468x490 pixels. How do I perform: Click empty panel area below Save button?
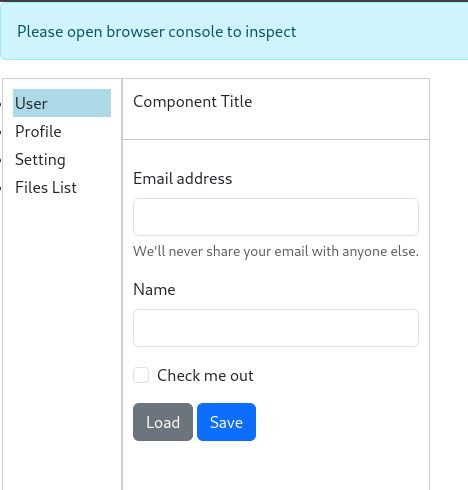276,467
